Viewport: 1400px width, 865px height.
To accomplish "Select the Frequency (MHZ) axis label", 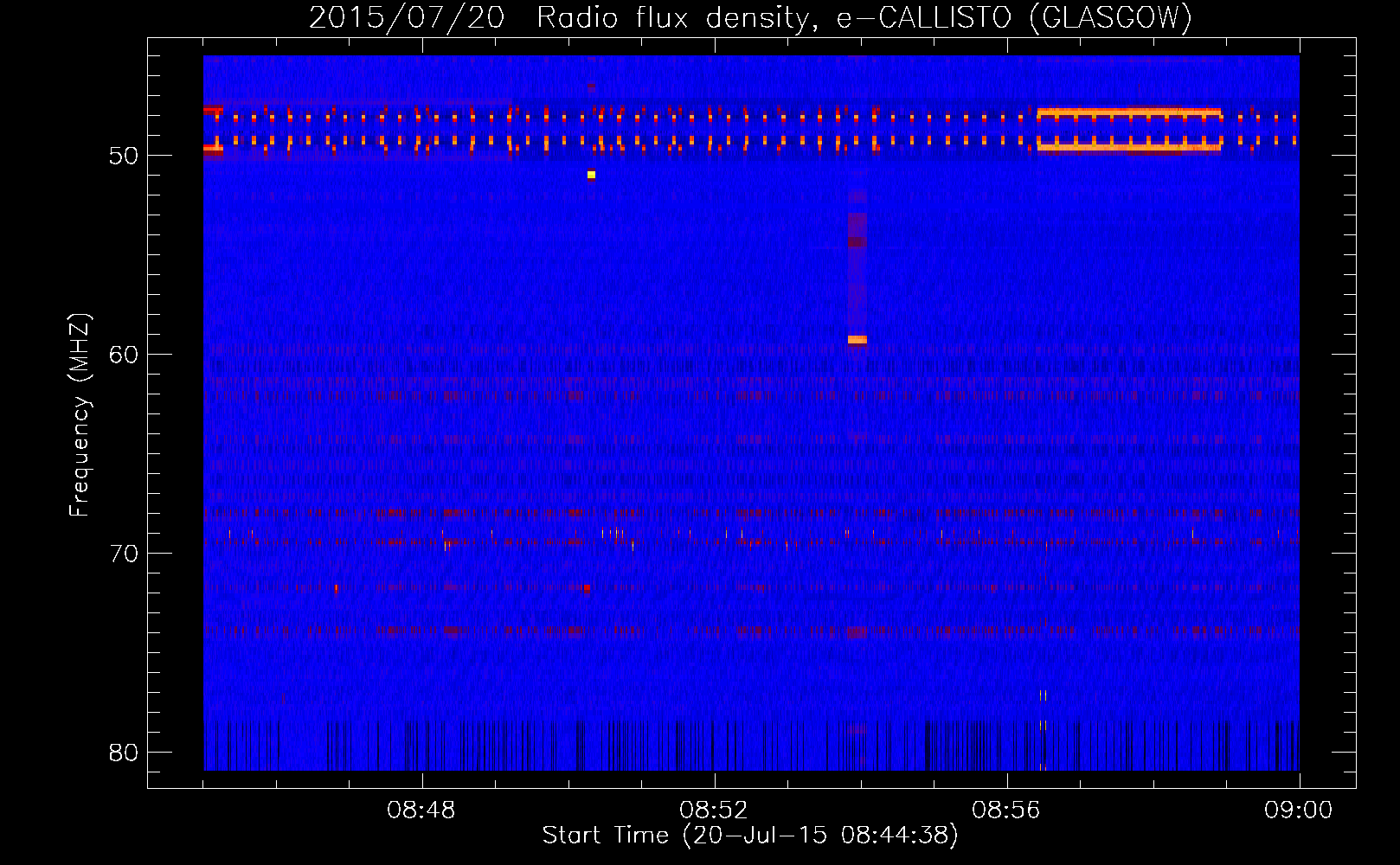I will pos(80,415).
